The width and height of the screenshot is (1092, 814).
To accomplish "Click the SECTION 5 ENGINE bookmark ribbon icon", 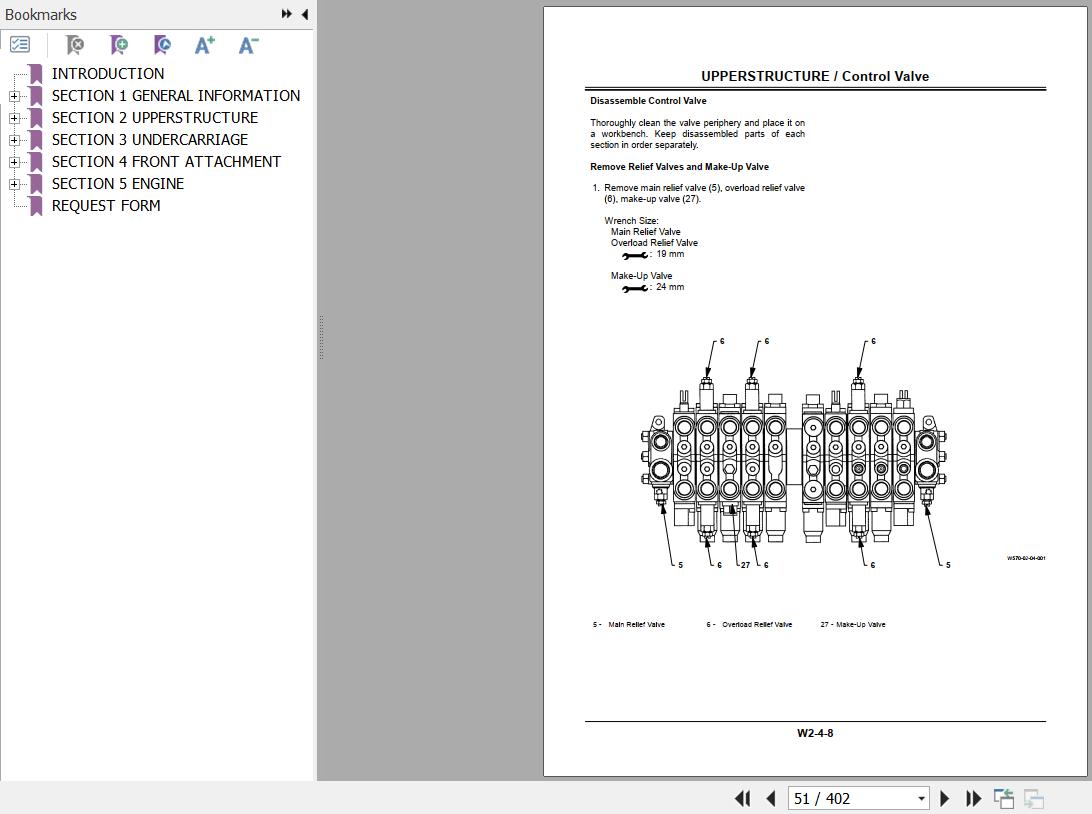I will click(x=36, y=184).
